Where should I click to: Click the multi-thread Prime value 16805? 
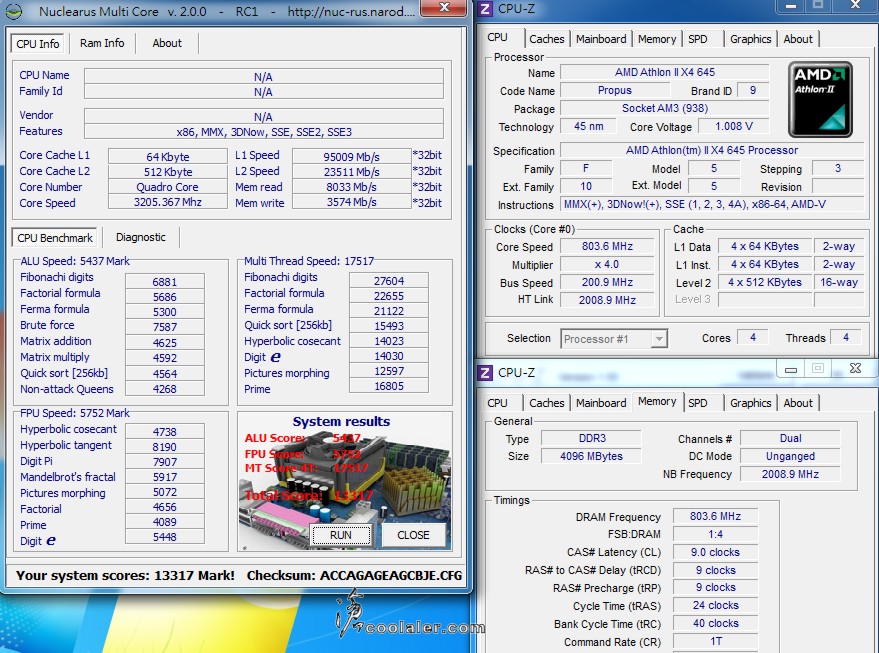388,386
